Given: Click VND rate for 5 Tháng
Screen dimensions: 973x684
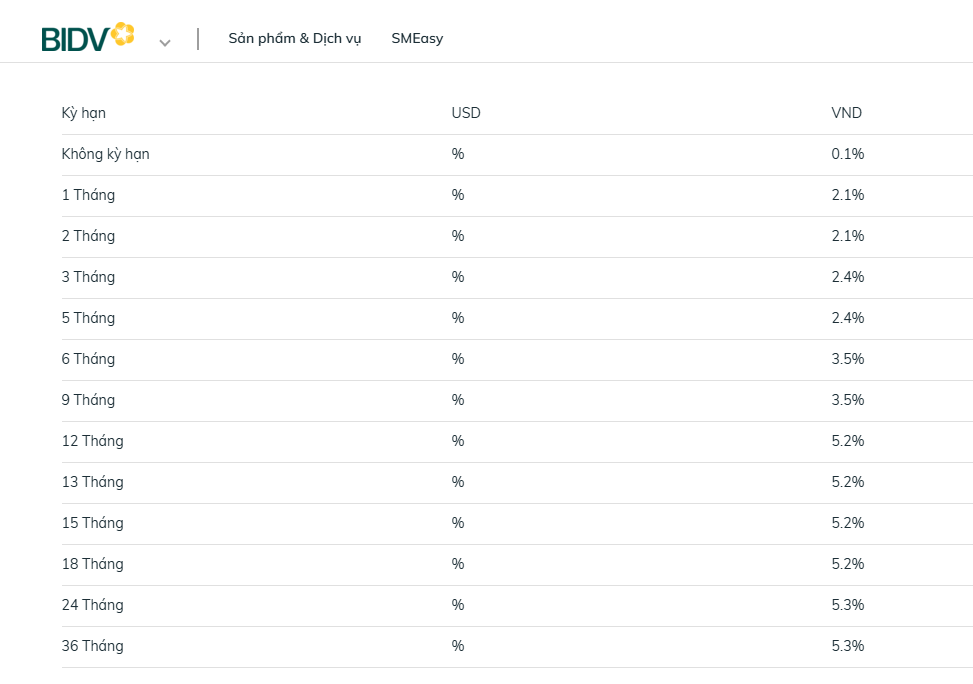Looking at the screenshot, I should [847, 318].
